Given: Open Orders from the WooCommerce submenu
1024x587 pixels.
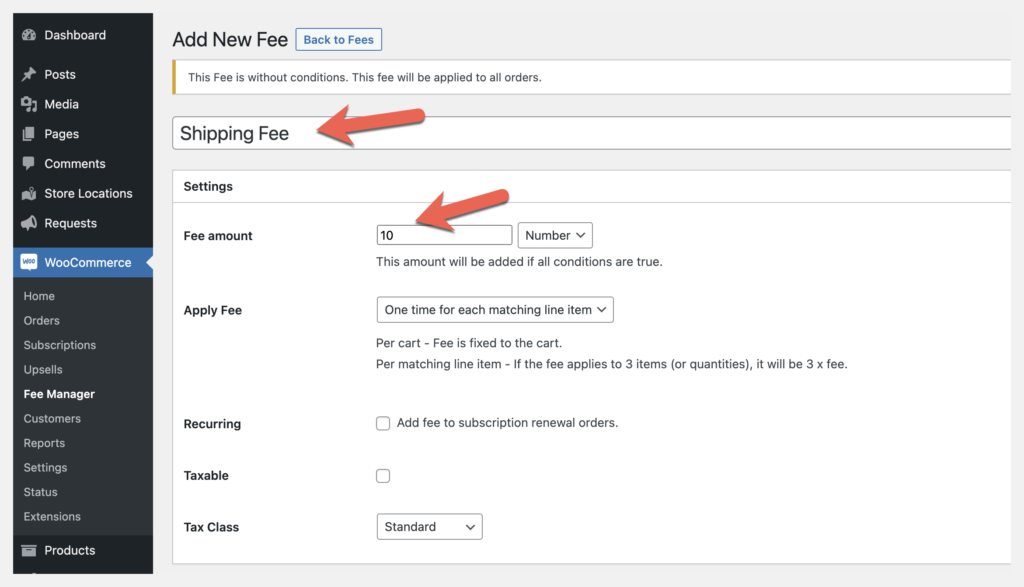Looking at the screenshot, I should tap(41, 320).
